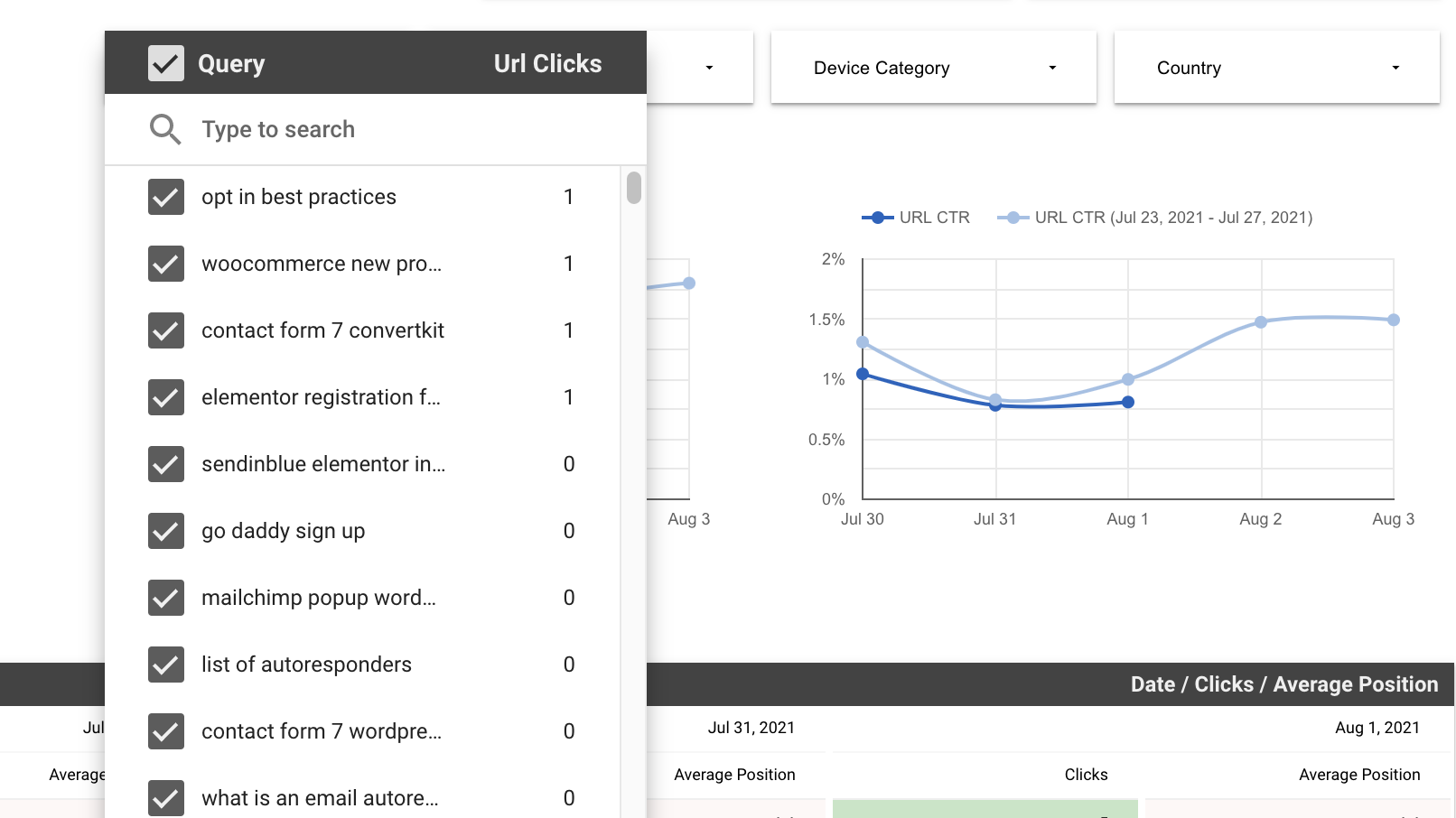The height and width of the screenshot is (818, 1456).
Task: Select the previous-period URL CTR legend marker
Action: [x=1013, y=218]
